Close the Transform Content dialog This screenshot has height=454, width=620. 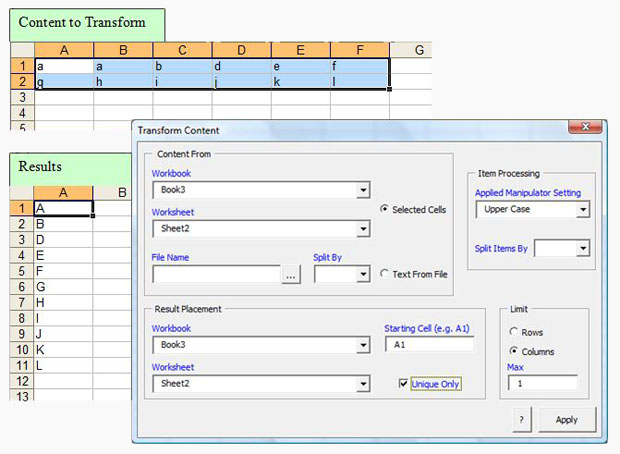tap(582, 129)
